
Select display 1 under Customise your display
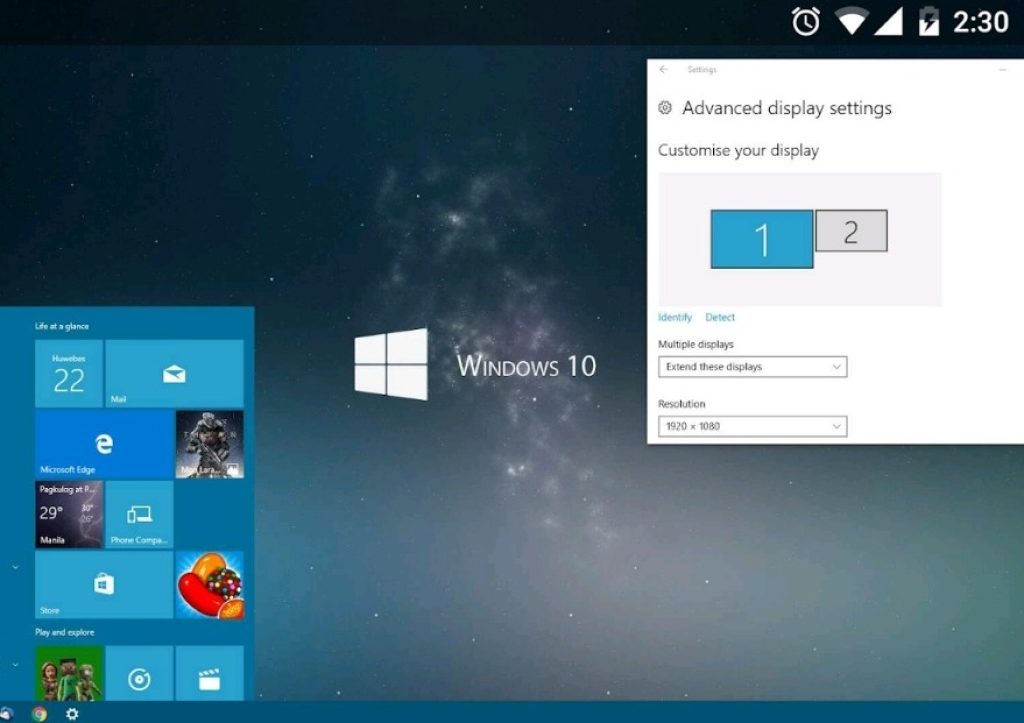(x=762, y=240)
